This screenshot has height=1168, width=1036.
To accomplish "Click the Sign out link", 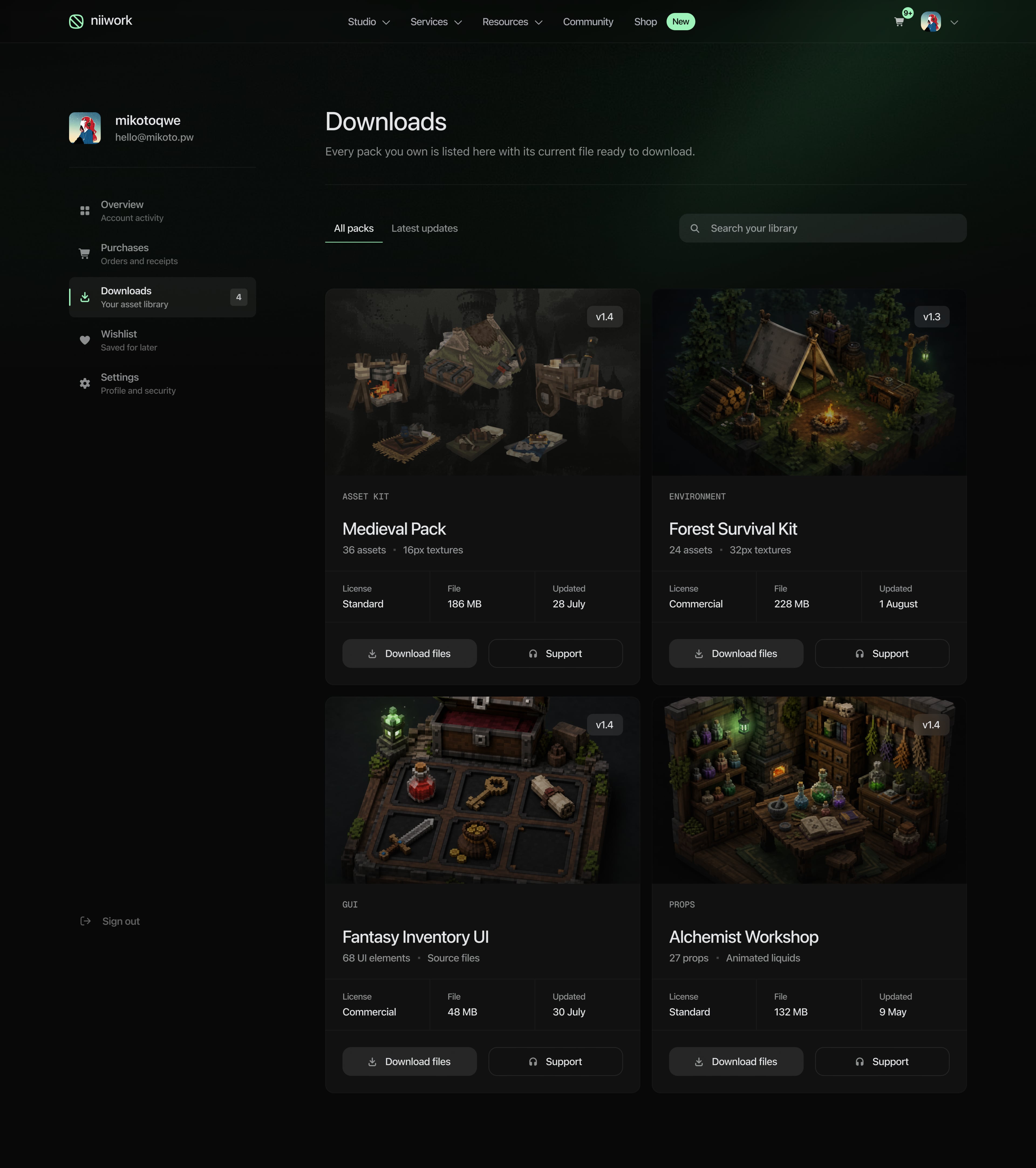I will (121, 921).
